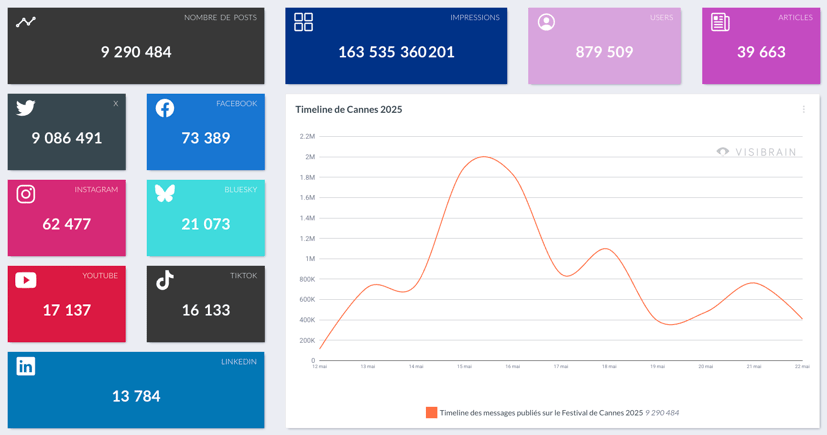This screenshot has width=827, height=435.
Task: Click the 2M y-axis label
Action: pyautogui.click(x=310, y=157)
